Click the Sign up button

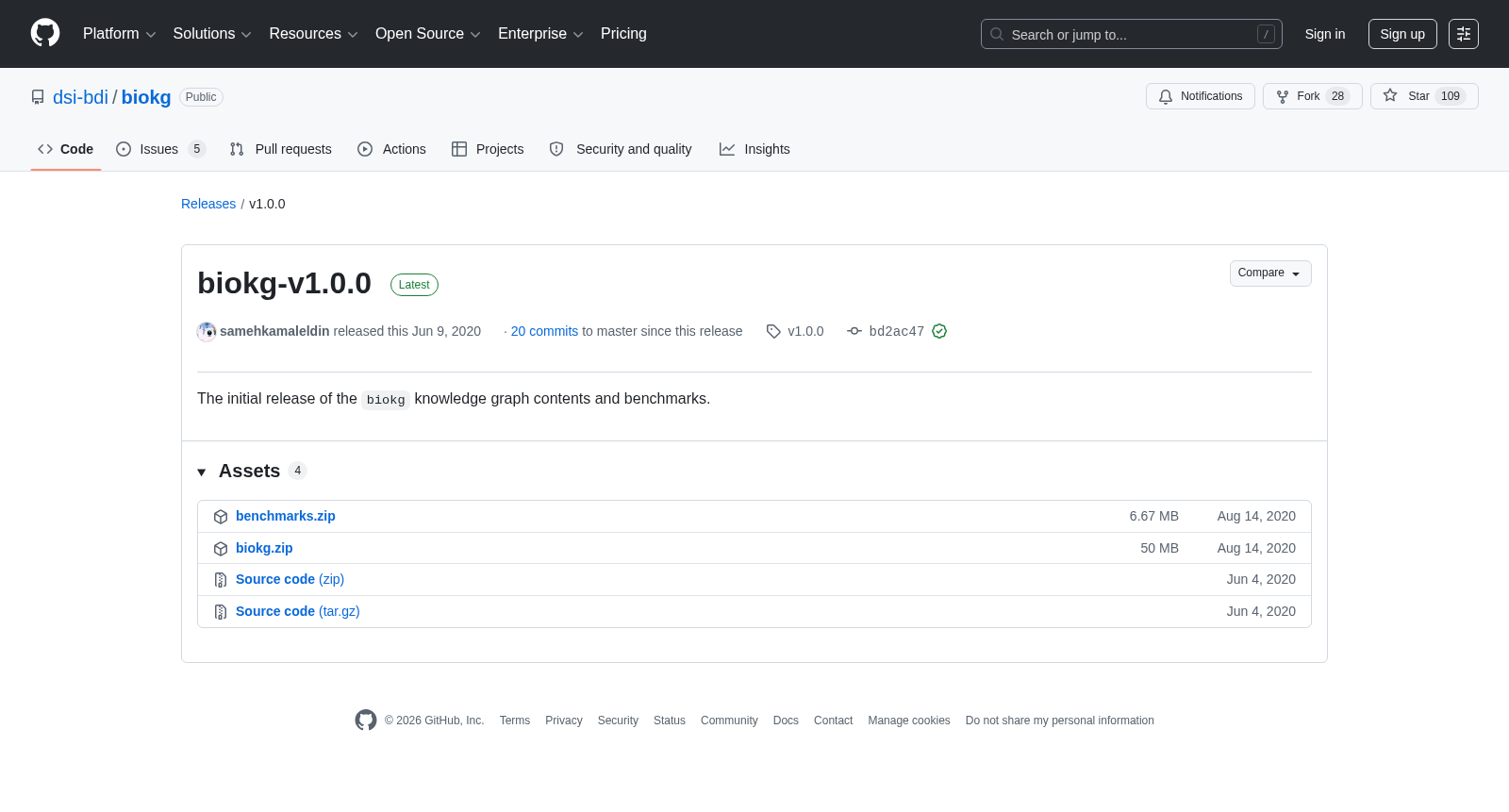(x=1402, y=34)
